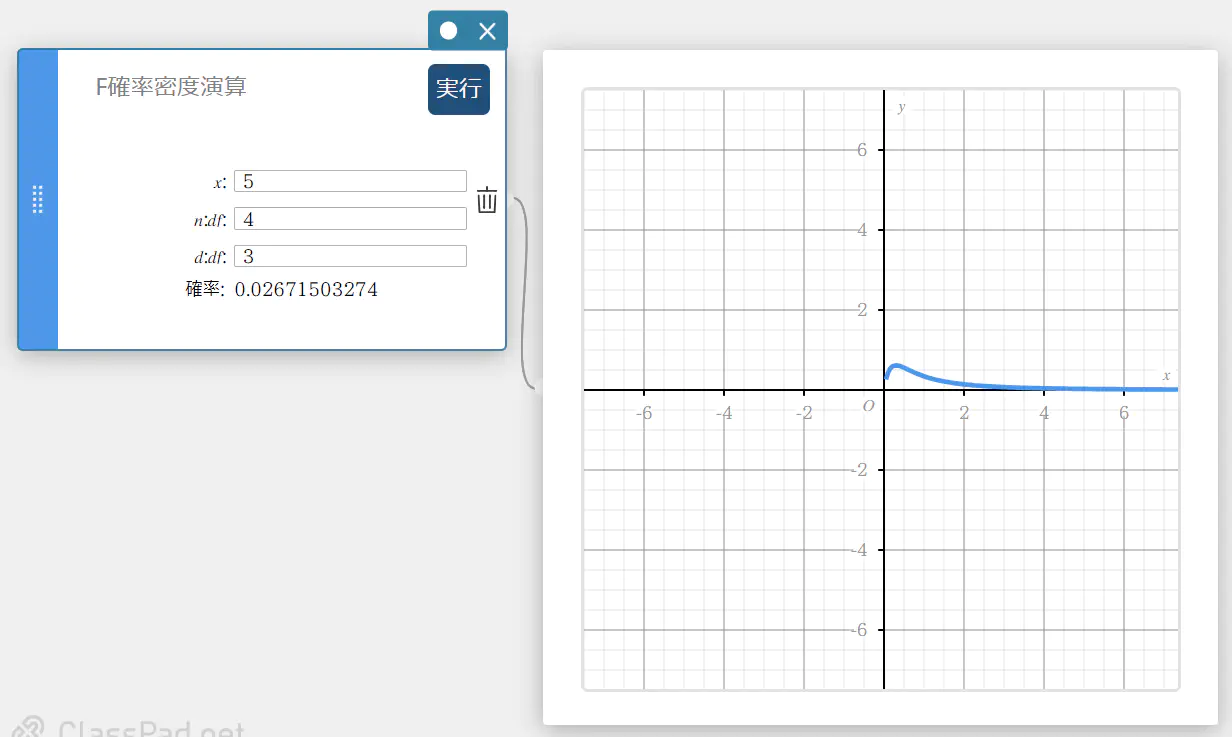Click the y axis label at the top of the graph
Image resolution: width=1232 pixels, height=737 pixels.
point(901,107)
